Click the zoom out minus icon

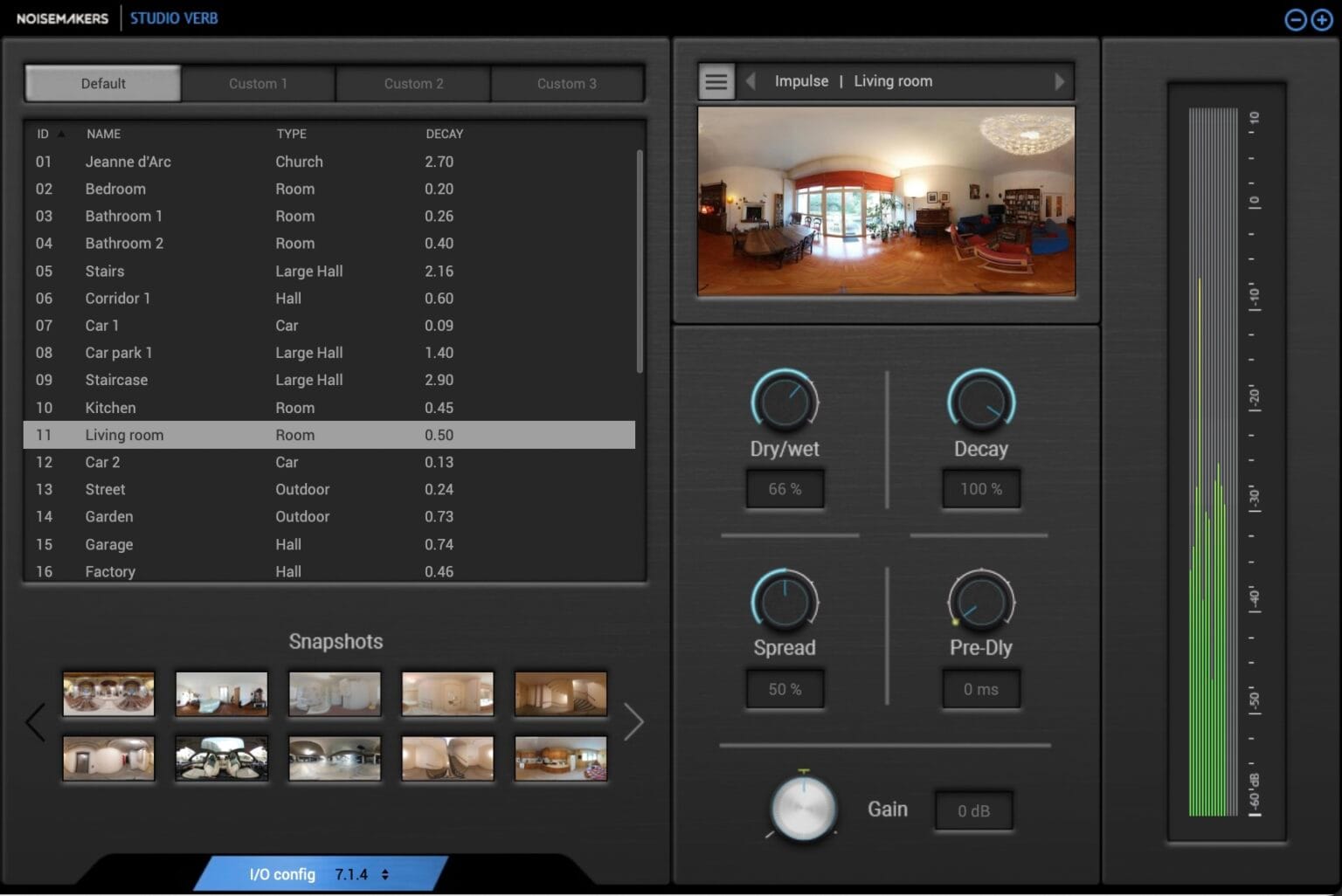1295,19
